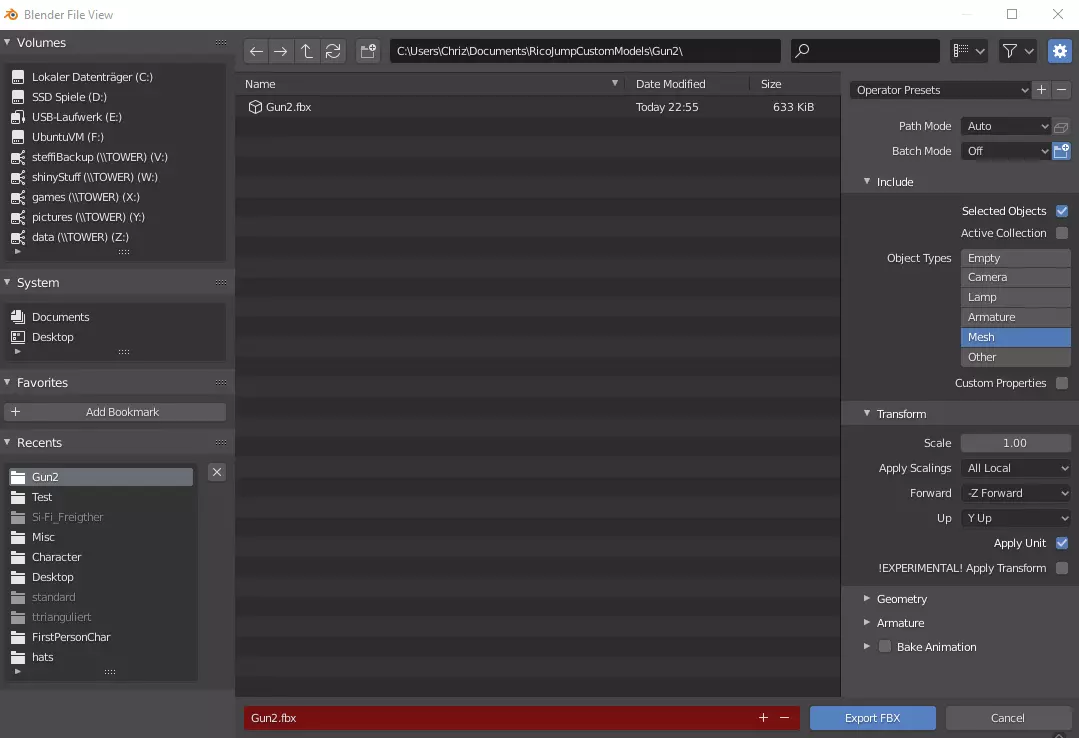The width and height of the screenshot is (1079, 738).
Task: Enable experimental Apply Transform checkbox
Action: pos(1062,569)
